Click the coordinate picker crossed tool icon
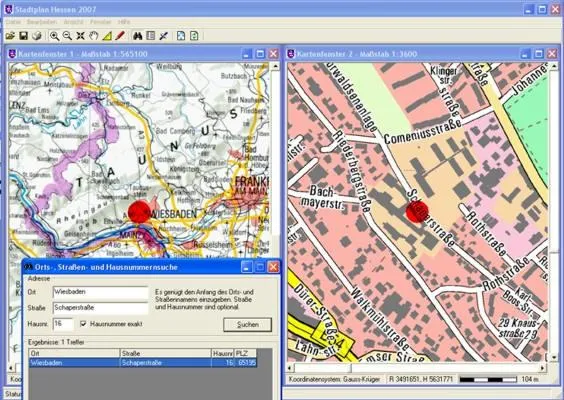564x400 pixels. 164,36
